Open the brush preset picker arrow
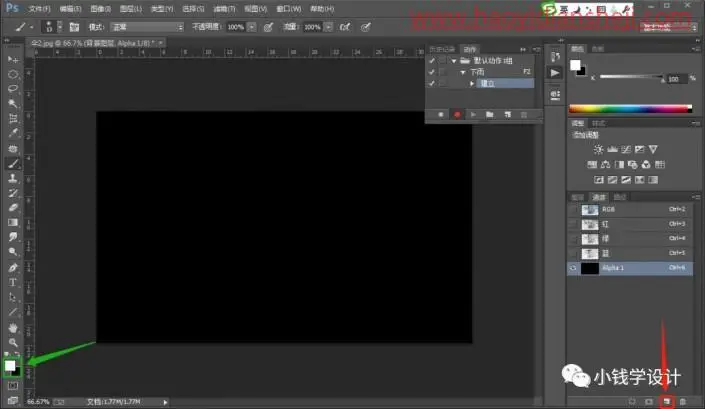The width and height of the screenshot is (705, 409). [x=60, y=27]
